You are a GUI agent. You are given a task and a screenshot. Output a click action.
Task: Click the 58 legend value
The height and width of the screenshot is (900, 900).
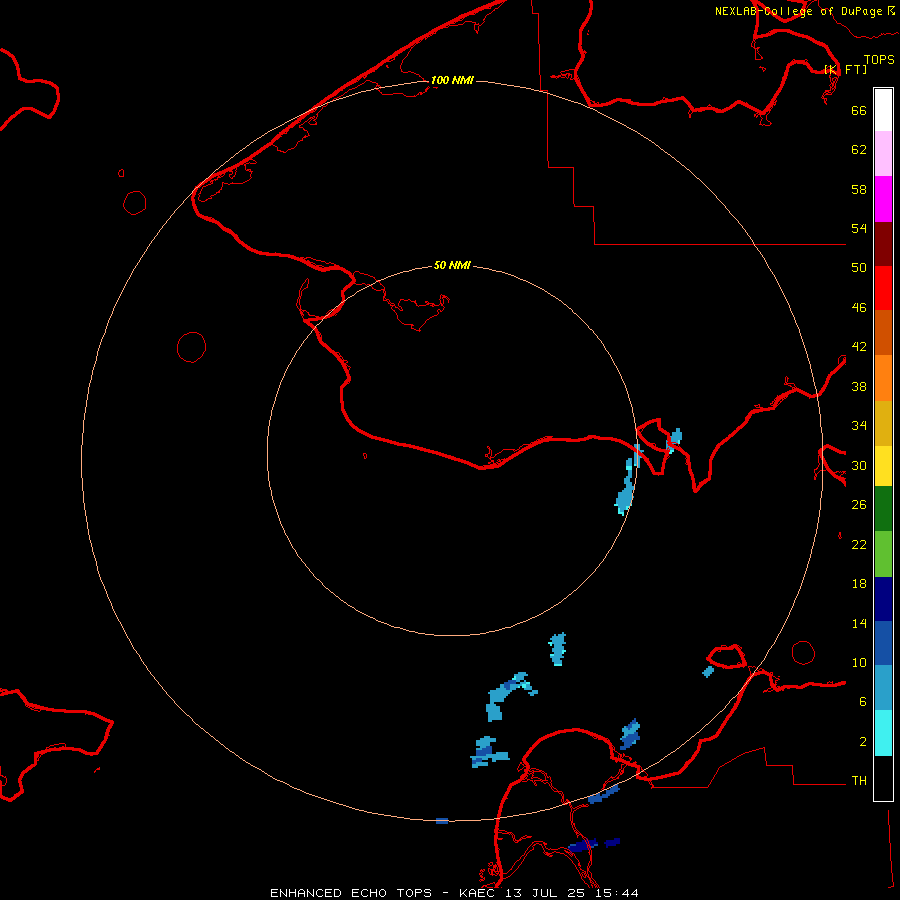tap(859, 189)
